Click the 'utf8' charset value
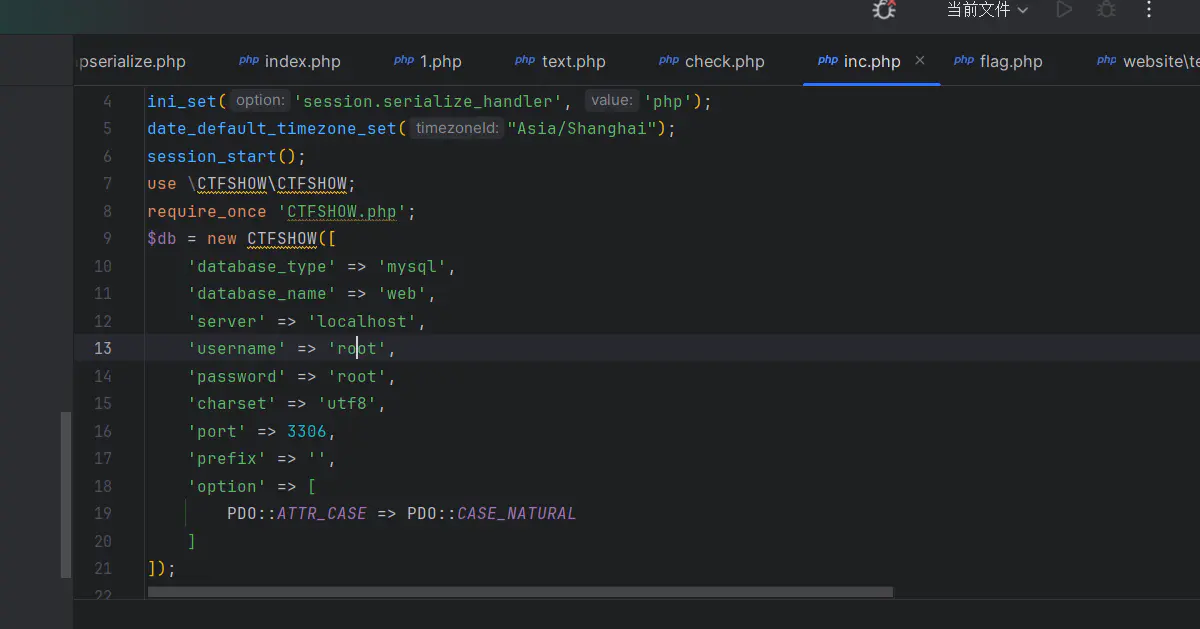 coord(348,403)
